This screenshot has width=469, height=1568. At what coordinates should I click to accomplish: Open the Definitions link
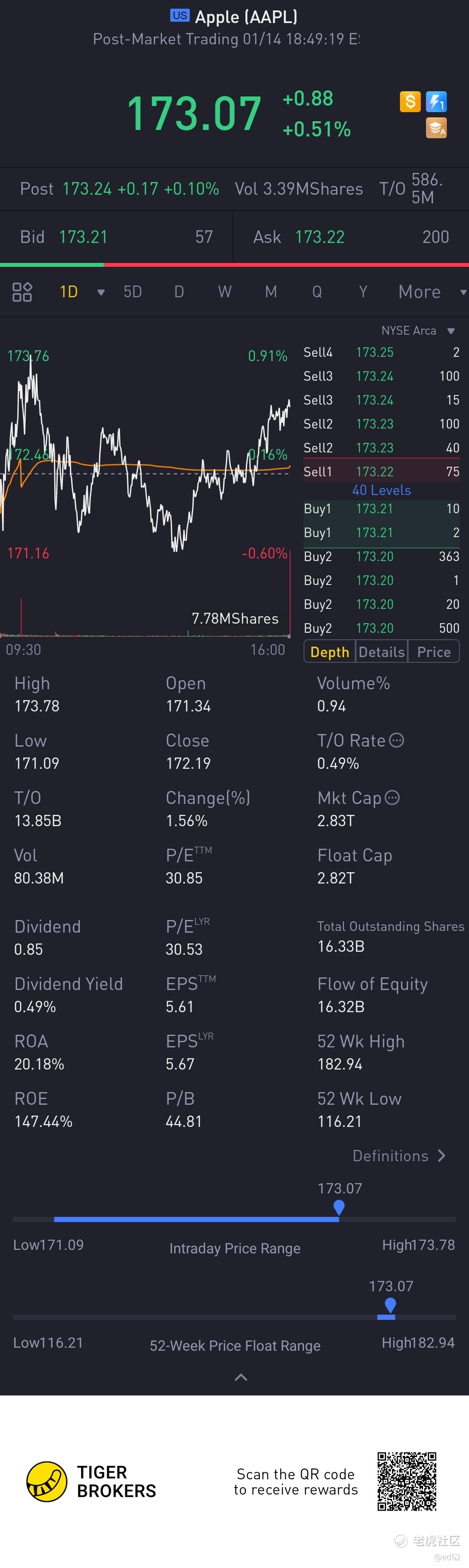399,1156
